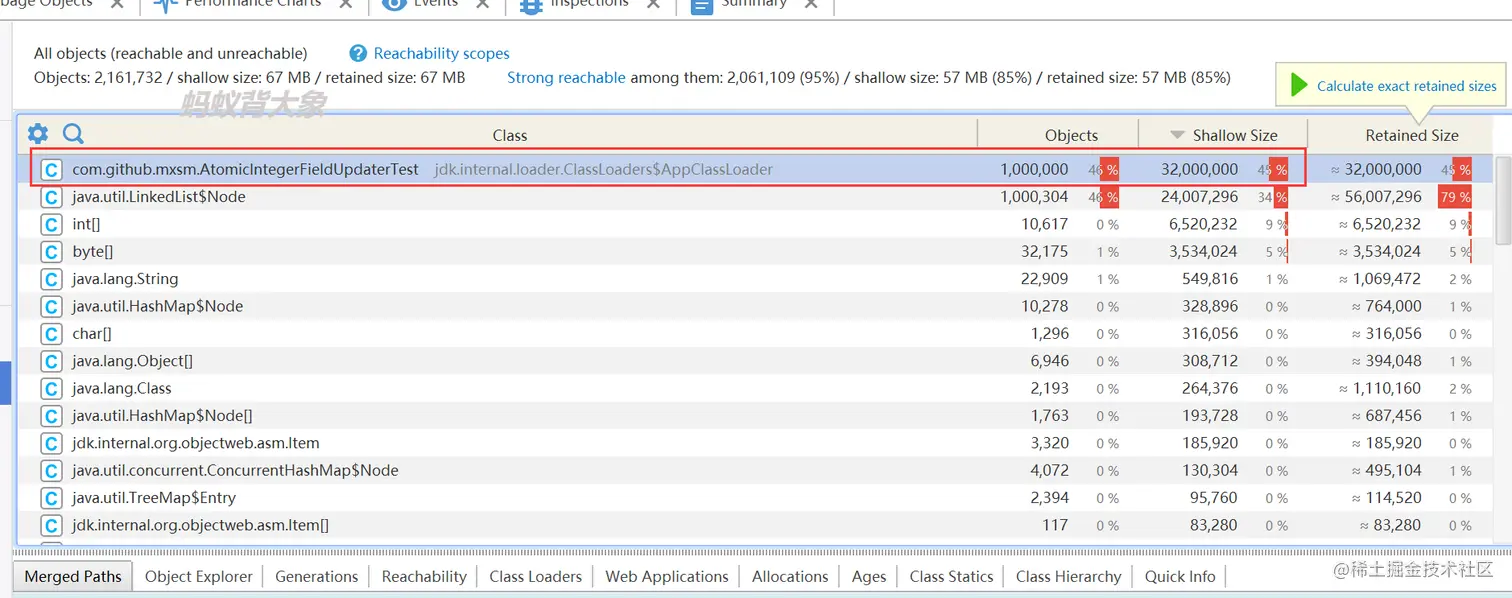Screen dimensions: 1512x598
Task: Switch to the Events tab
Action: tap(435, 4)
